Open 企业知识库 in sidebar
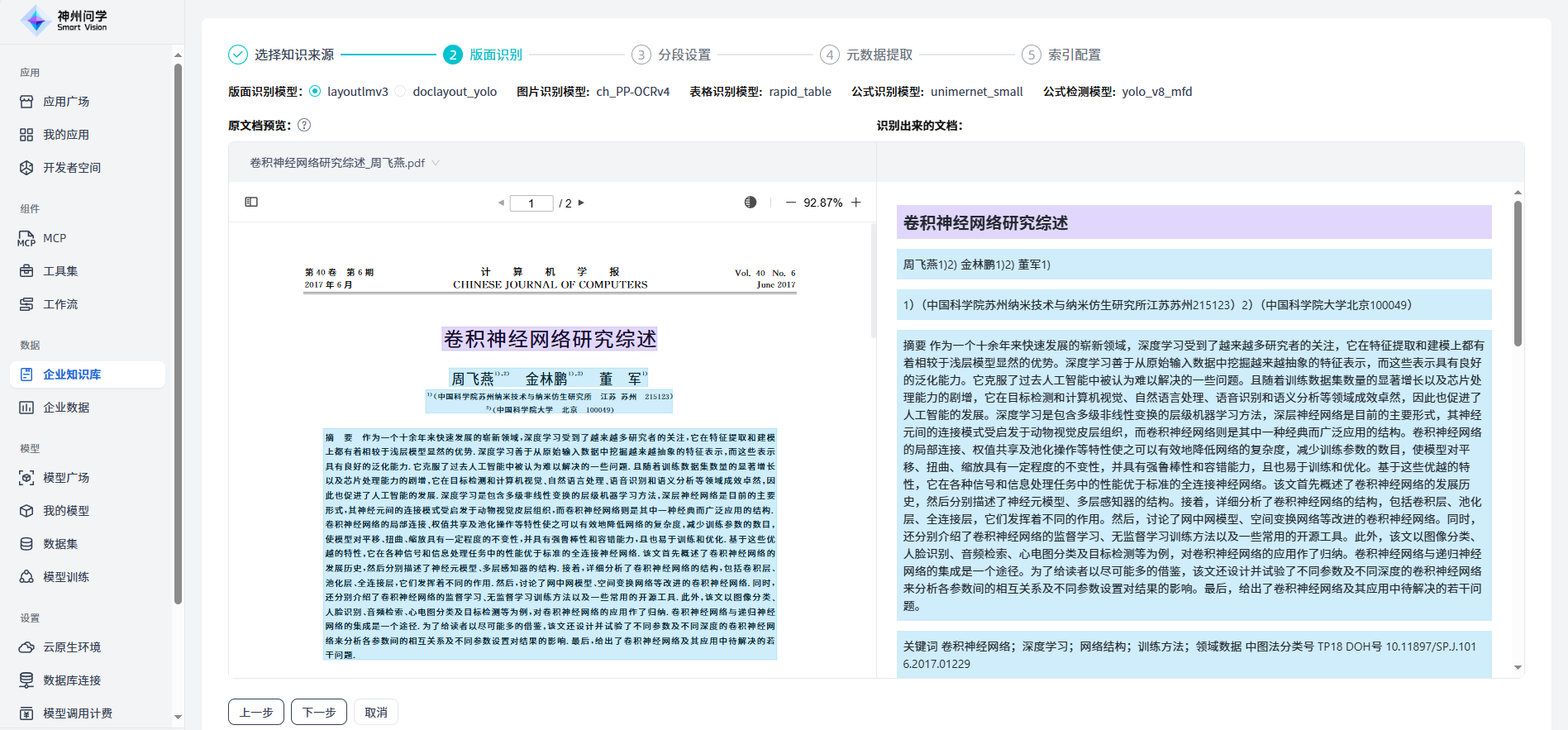The width and height of the screenshot is (1568, 730). coord(72,375)
